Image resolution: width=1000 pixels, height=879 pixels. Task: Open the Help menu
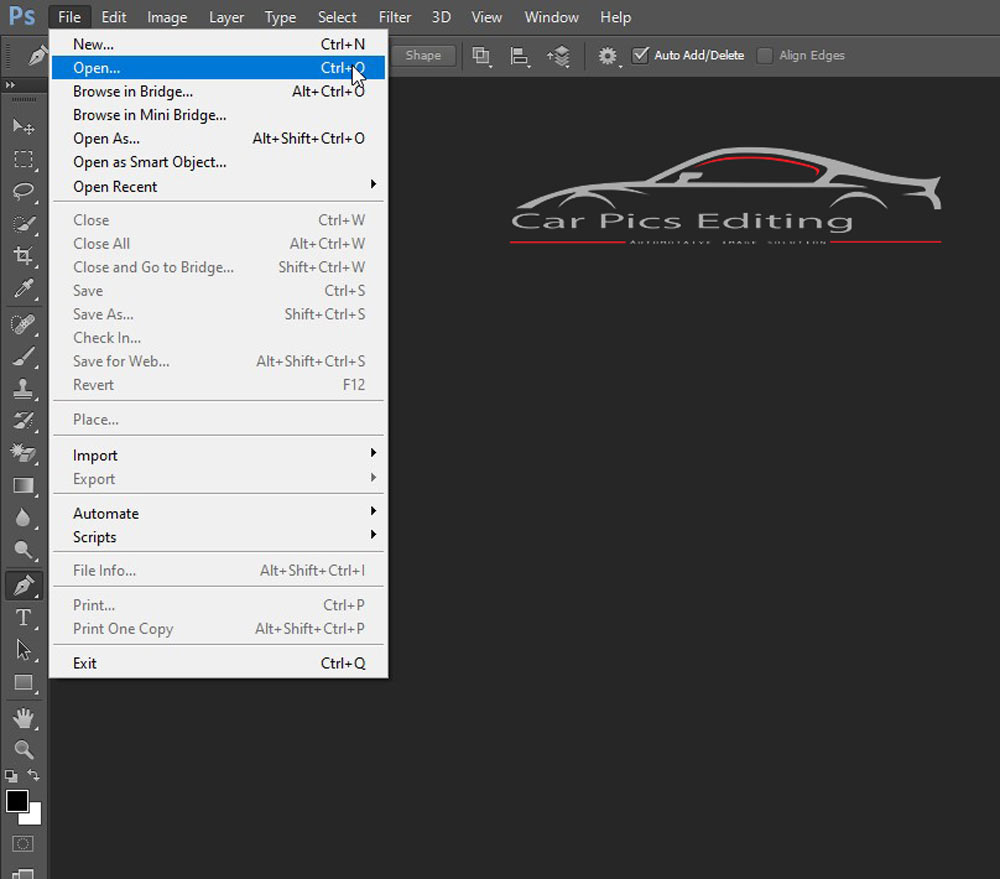point(615,17)
